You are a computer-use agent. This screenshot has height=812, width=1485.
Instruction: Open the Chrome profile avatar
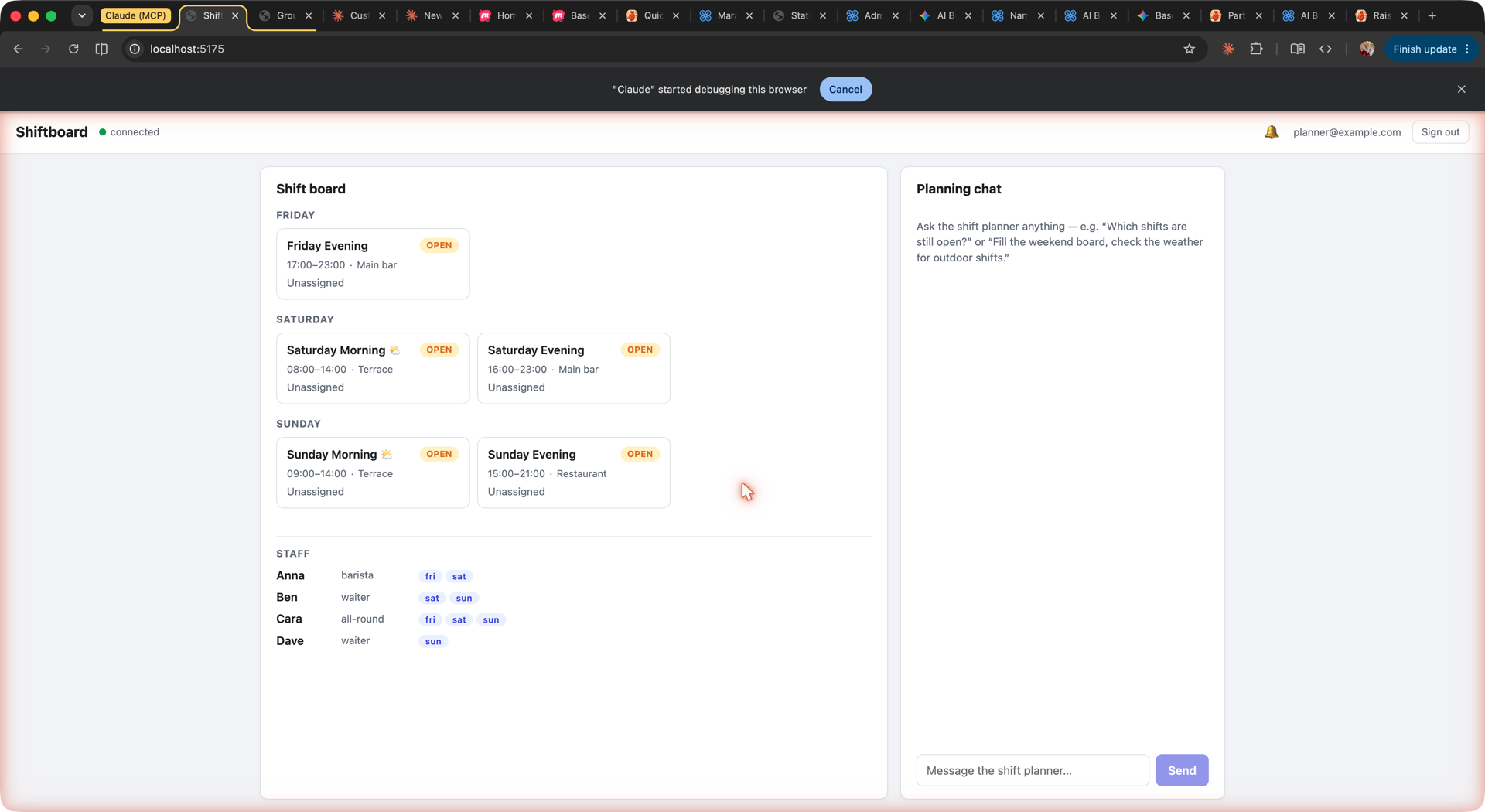coord(1367,49)
